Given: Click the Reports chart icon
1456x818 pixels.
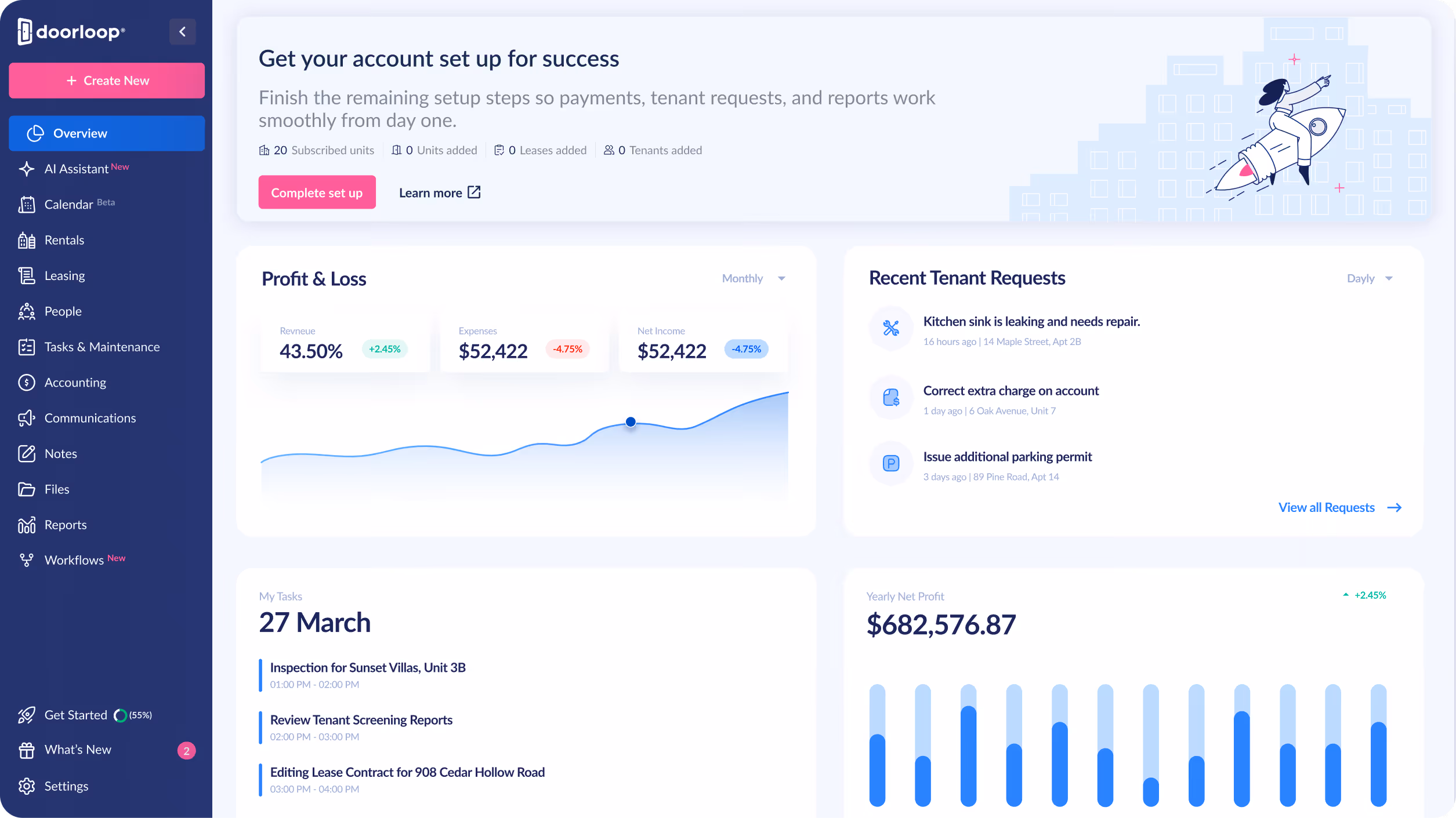Looking at the screenshot, I should pos(27,525).
